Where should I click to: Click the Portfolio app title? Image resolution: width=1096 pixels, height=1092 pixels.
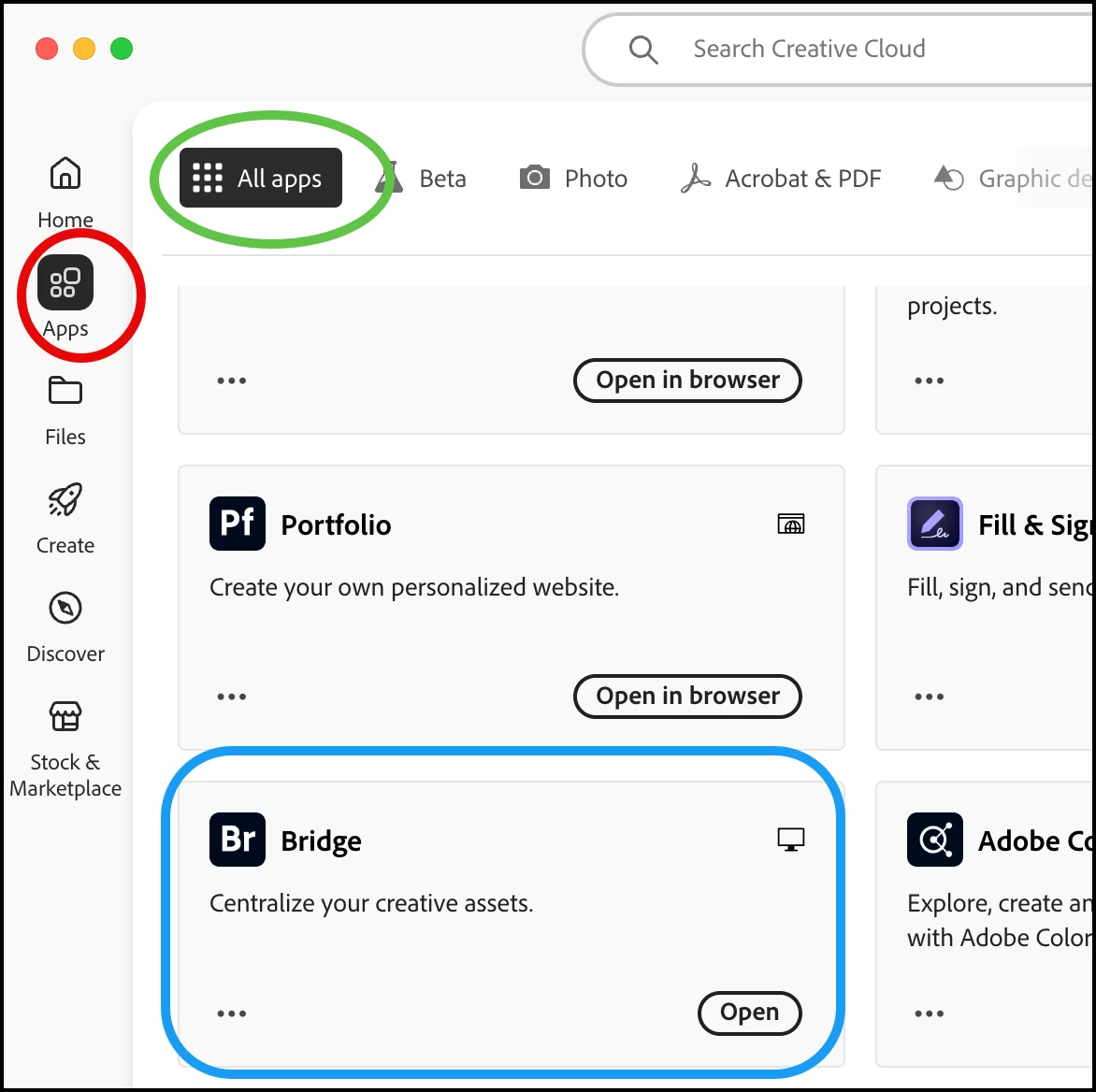point(336,524)
